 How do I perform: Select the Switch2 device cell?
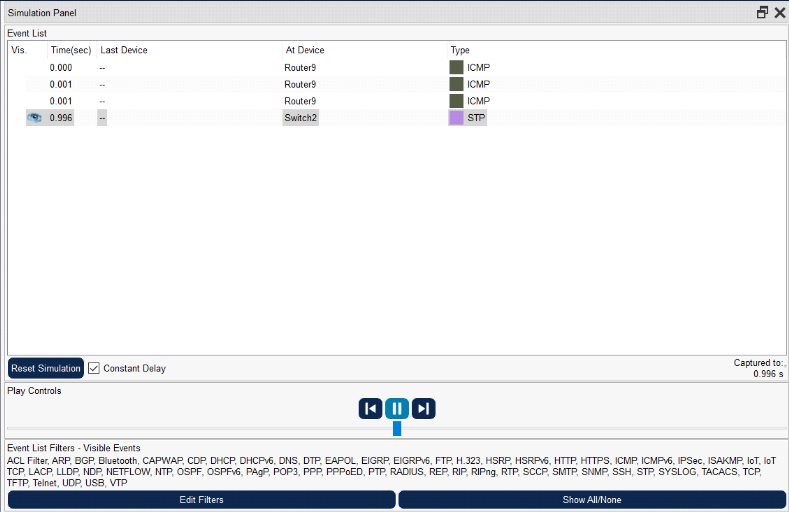[300, 118]
